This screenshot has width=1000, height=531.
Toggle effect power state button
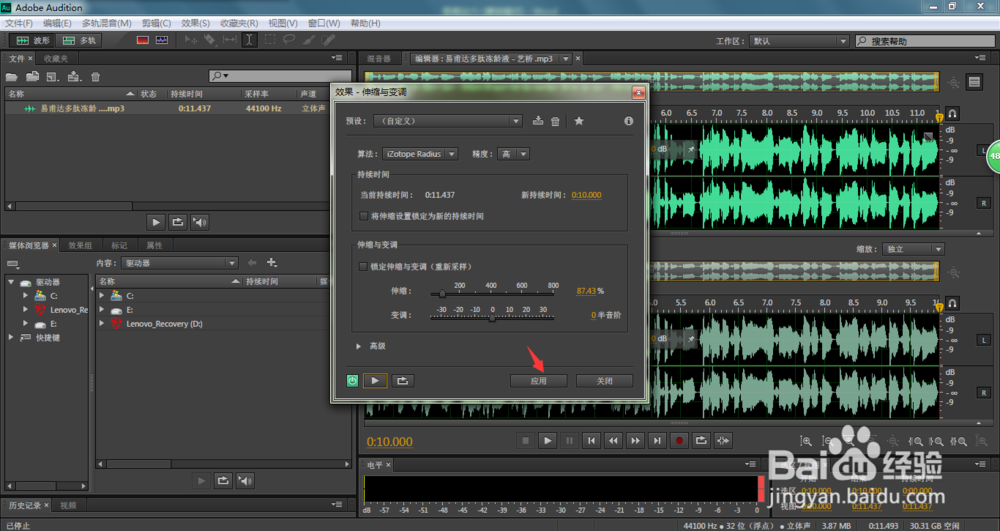tap(352, 381)
